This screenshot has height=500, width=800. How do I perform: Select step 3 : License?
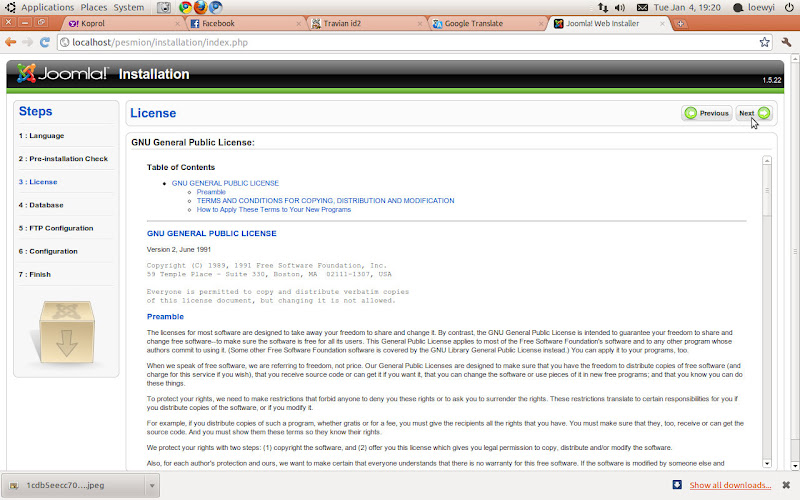[x=38, y=182]
